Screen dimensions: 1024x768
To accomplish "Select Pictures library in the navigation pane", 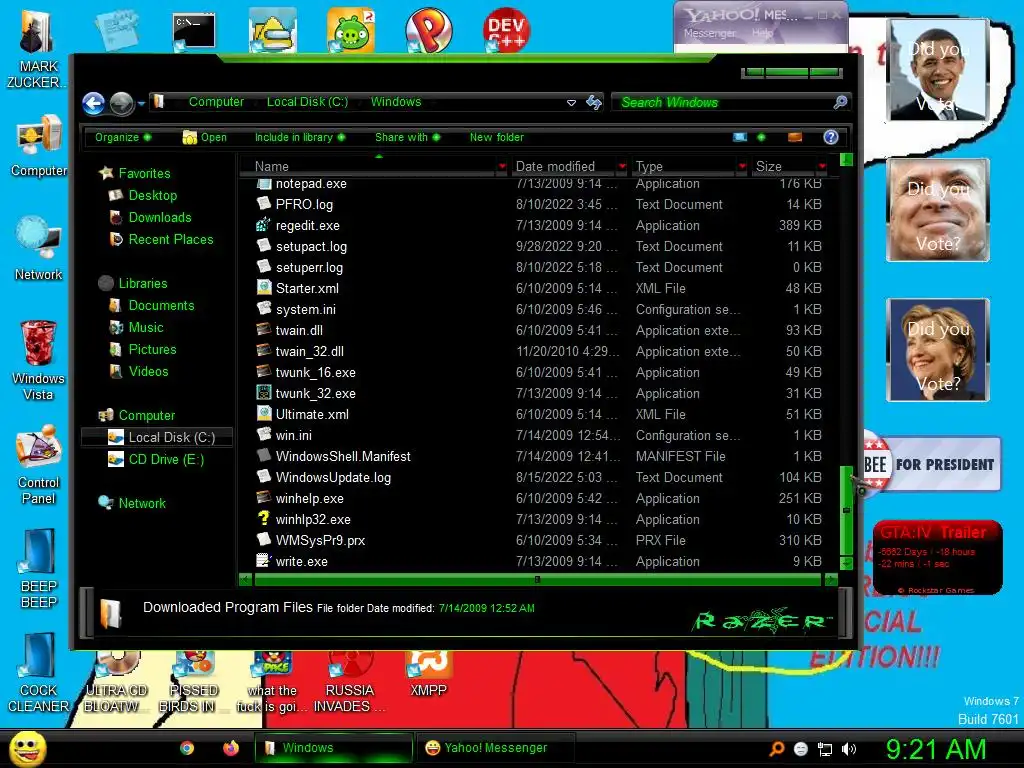I will (152, 349).
